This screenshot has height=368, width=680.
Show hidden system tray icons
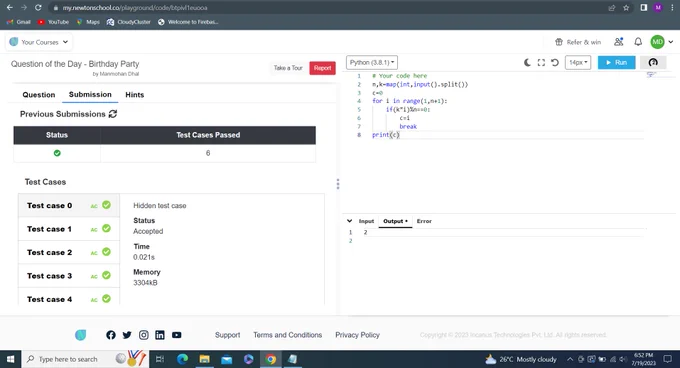570,359
